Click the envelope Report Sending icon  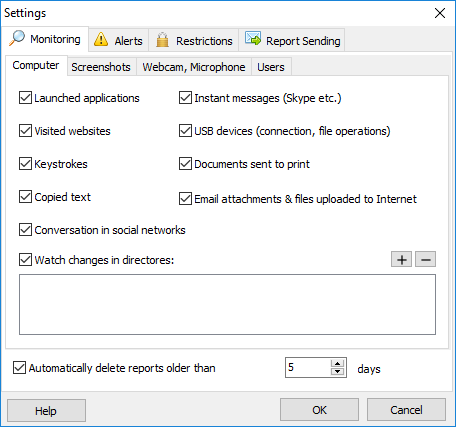pos(253,38)
